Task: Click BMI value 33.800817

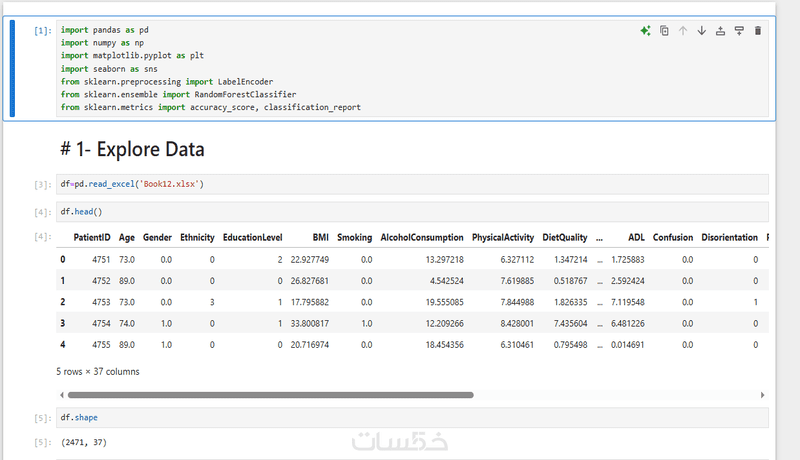Action: (310, 324)
